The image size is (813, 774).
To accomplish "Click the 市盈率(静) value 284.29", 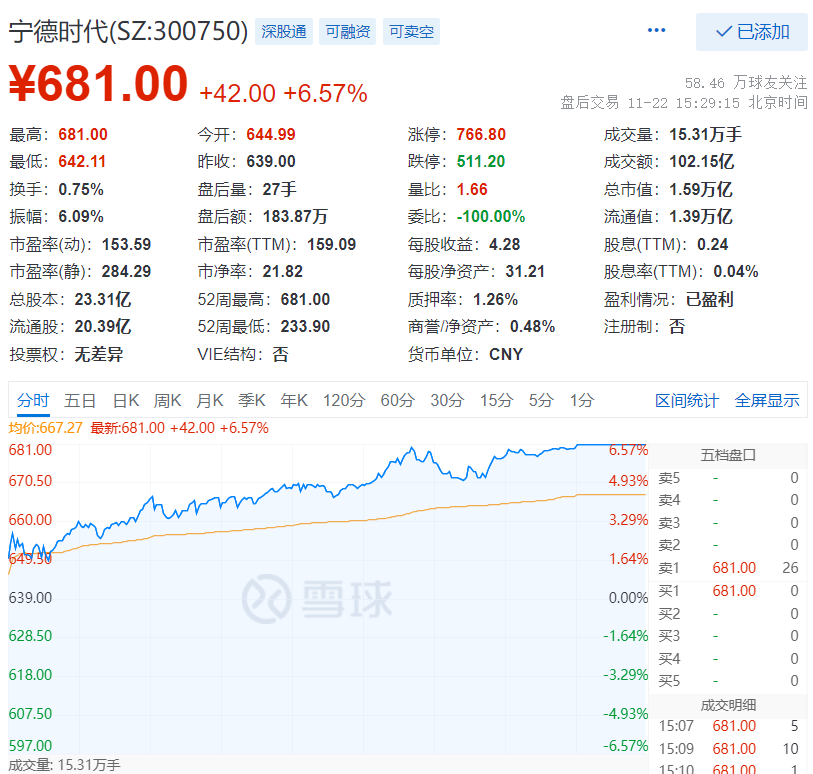I will point(127,272).
